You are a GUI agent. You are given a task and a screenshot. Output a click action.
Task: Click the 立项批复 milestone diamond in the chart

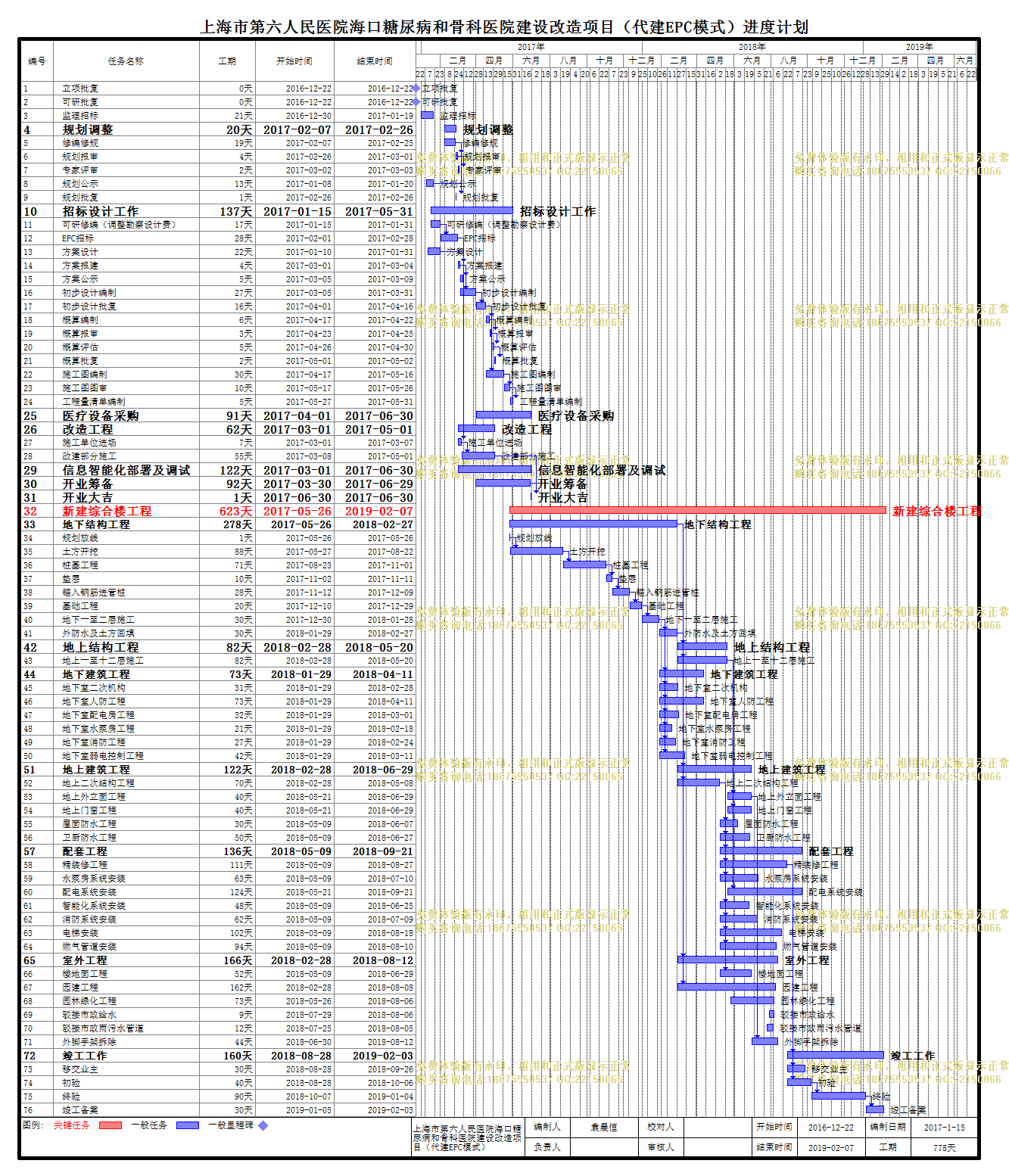point(416,89)
